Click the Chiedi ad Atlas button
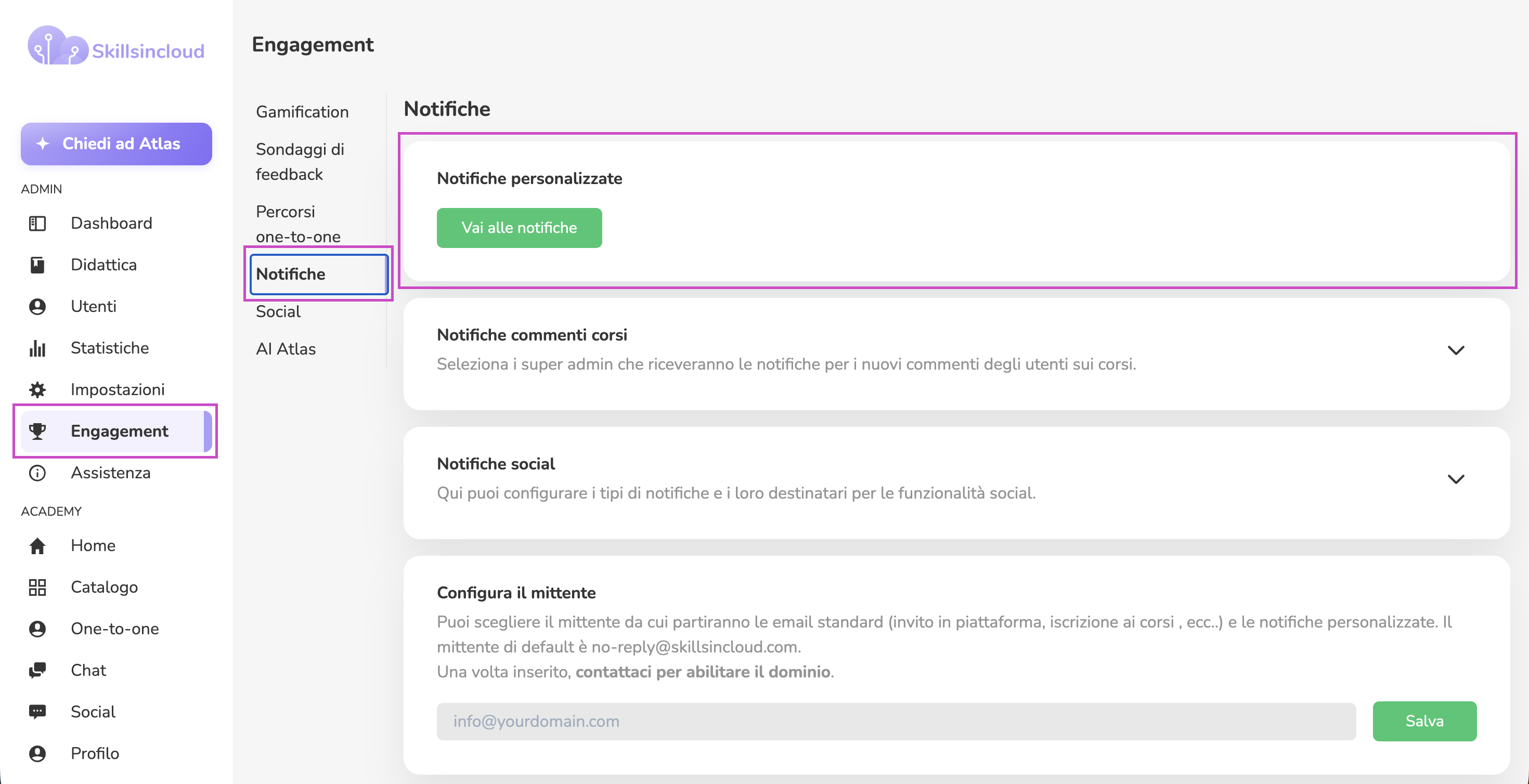This screenshot has width=1529, height=784. 116,143
